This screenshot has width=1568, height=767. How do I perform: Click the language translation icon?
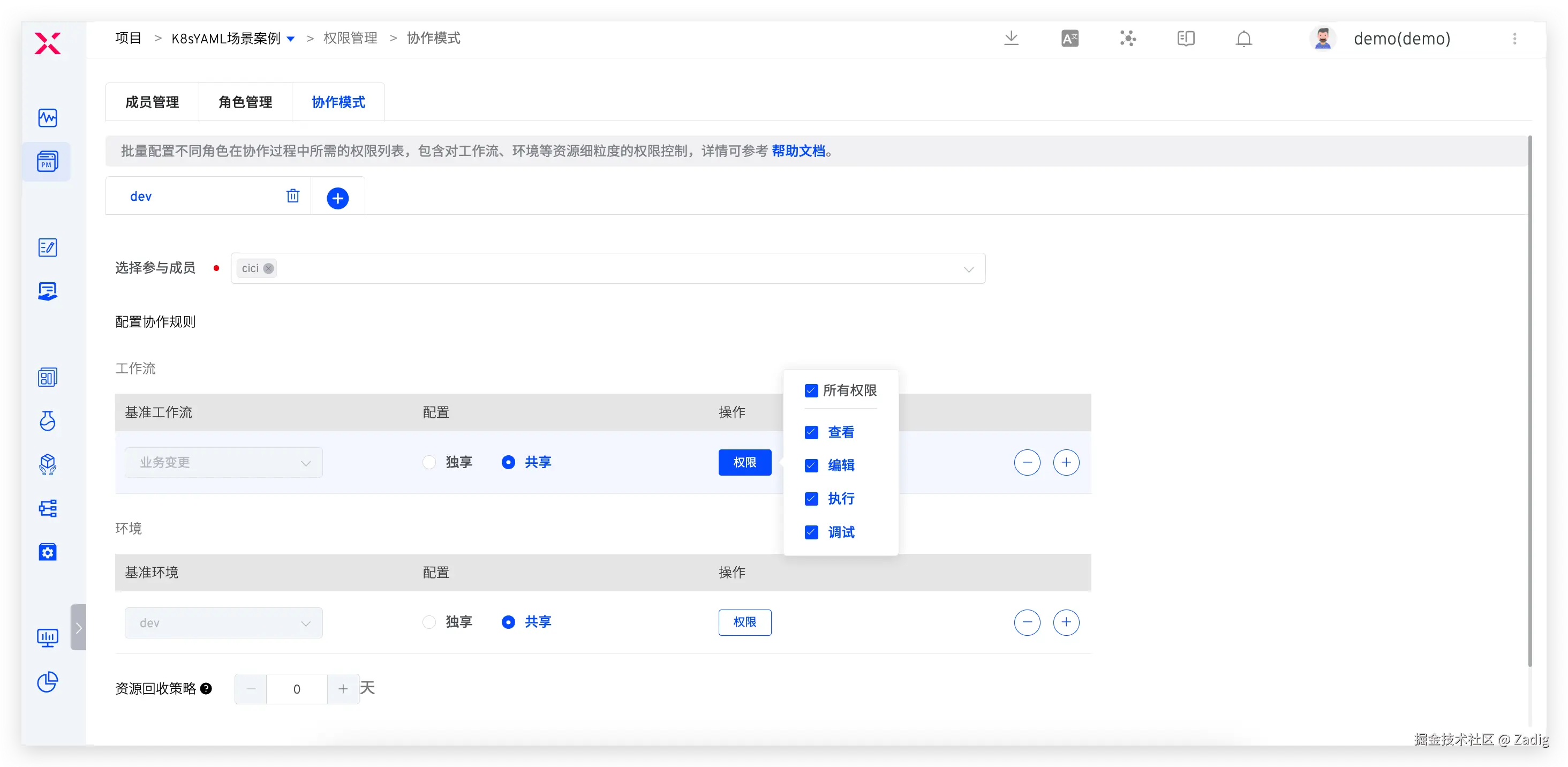[x=1069, y=39]
